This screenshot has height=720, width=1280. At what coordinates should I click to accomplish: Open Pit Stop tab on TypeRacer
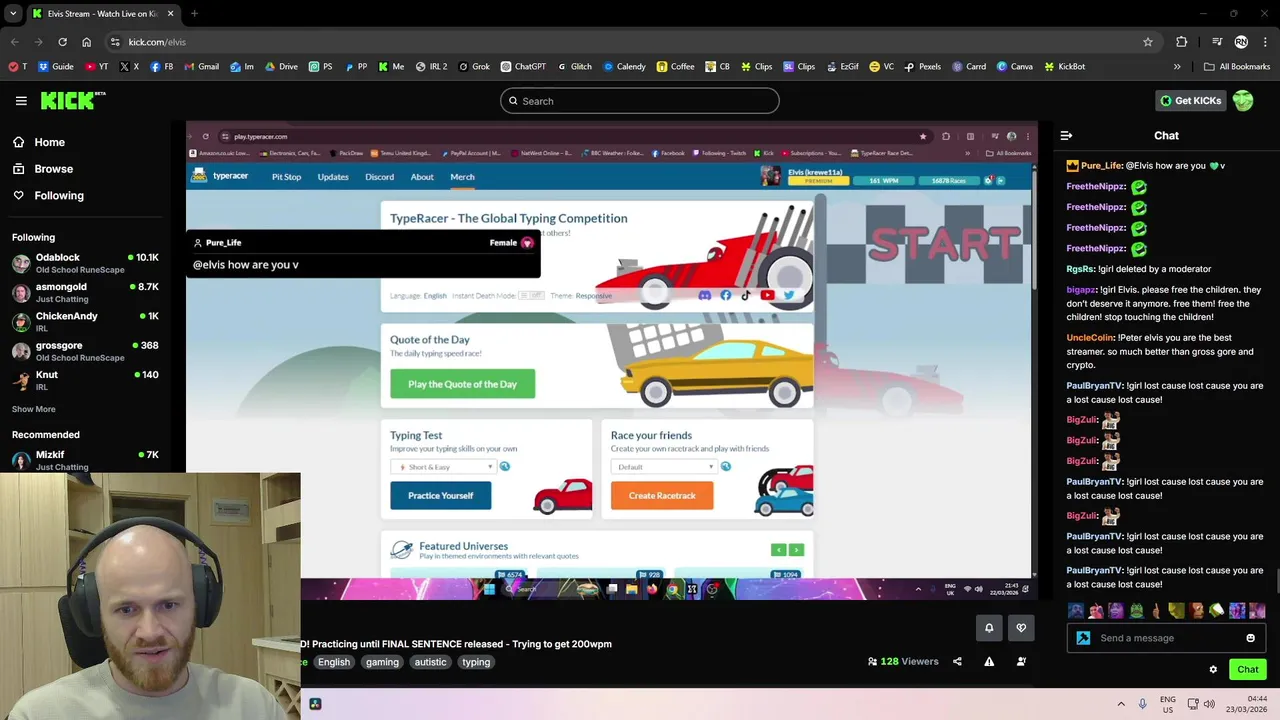pos(286,177)
